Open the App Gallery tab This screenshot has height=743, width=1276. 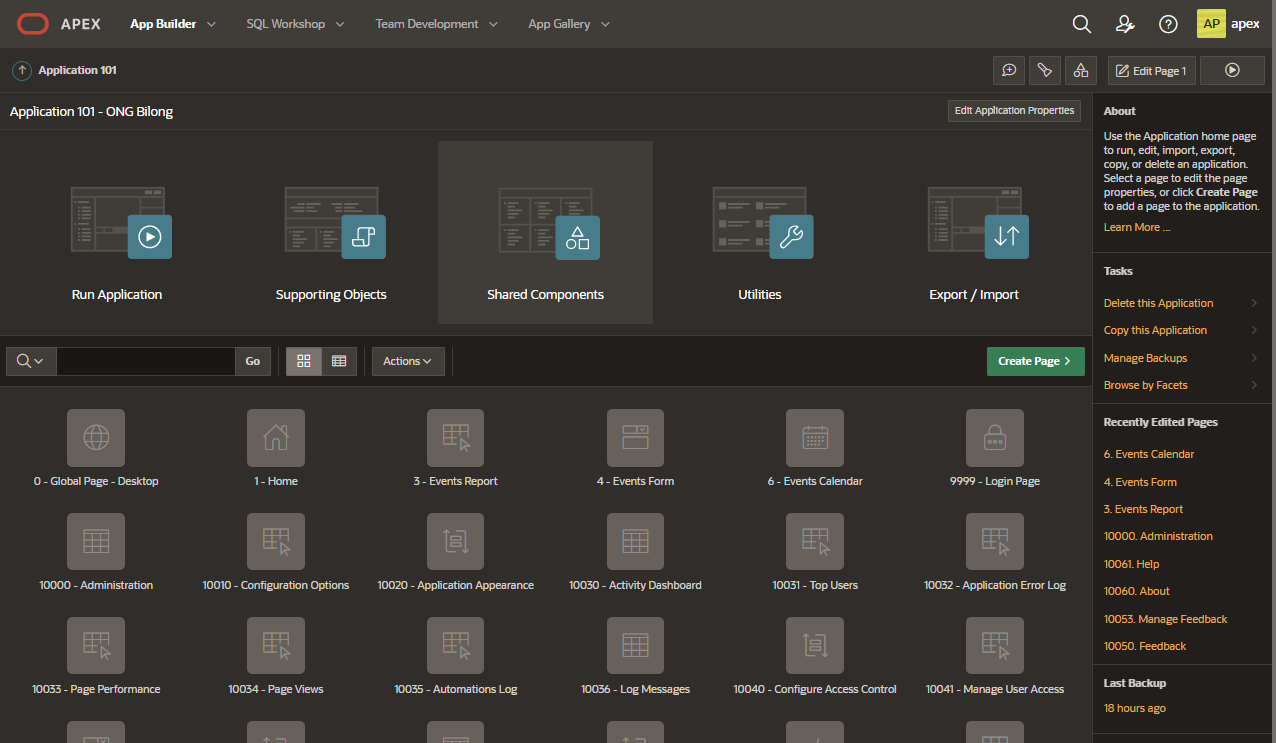(559, 24)
